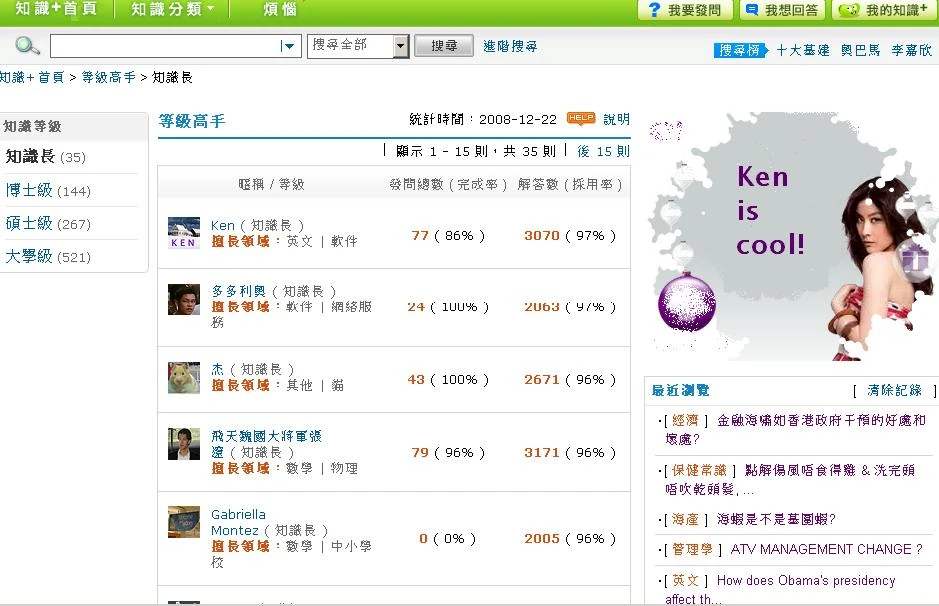Viewport: 939px width, 606px height.
Task: Click the 知識+首頁 breadcrumb link
Action: point(32,77)
